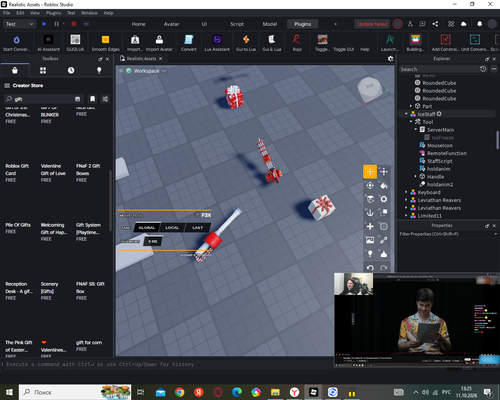The height and width of the screenshot is (400, 500).
Task: Collapse the Tool node
Action: pyautogui.click(x=411, y=122)
